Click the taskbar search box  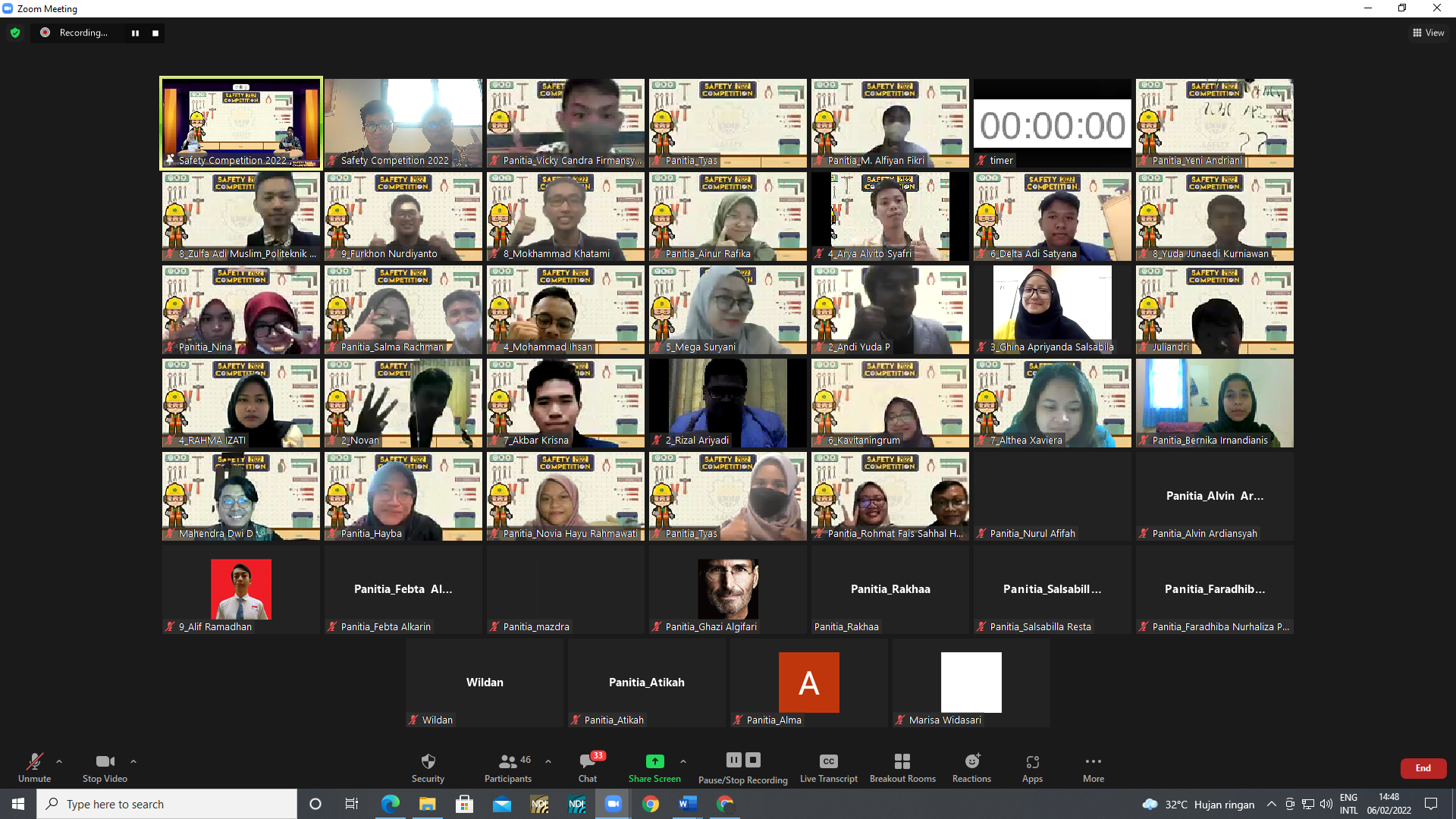click(167, 804)
